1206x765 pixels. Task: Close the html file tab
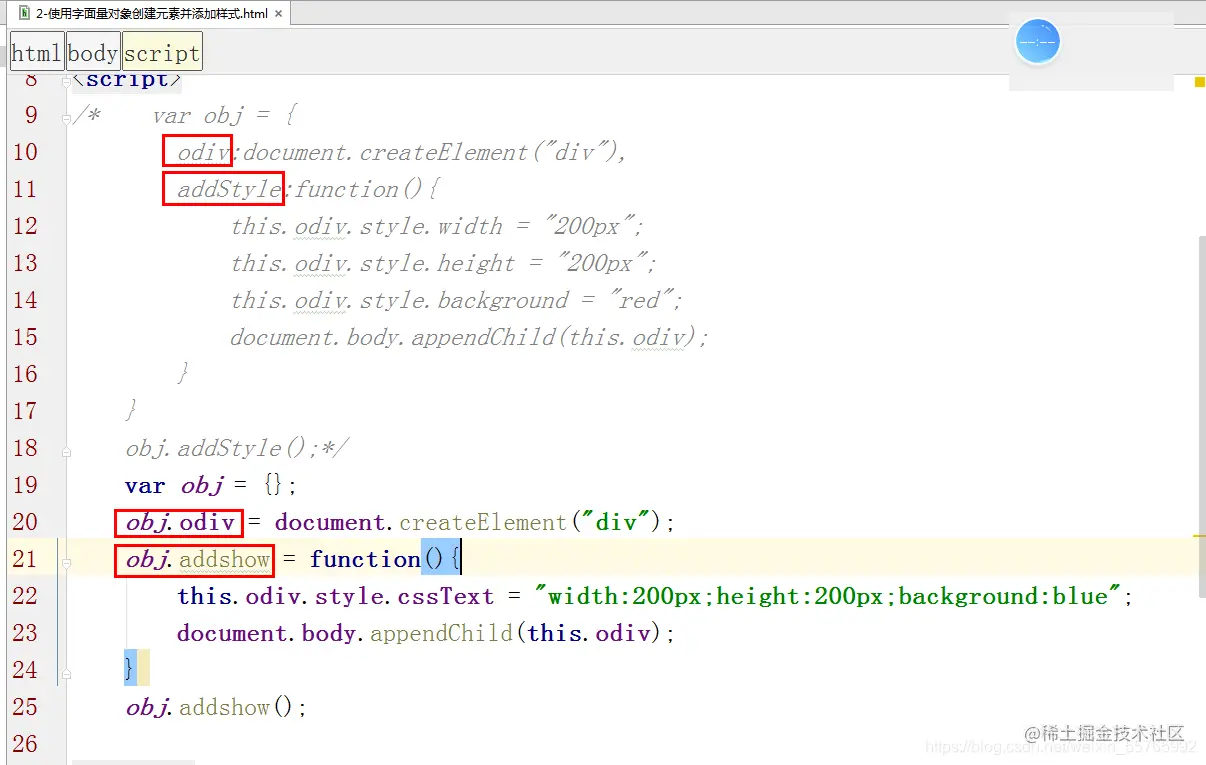pyautogui.click(x=277, y=14)
